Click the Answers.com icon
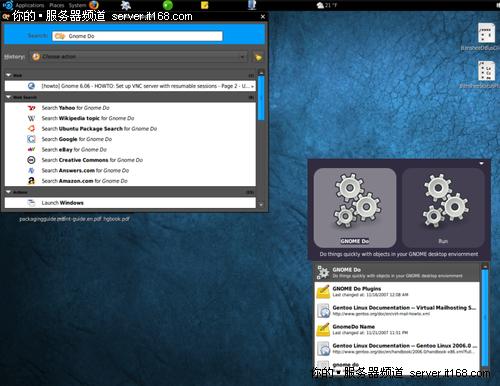The height and width of the screenshot is (386, 500). (31, 170)
